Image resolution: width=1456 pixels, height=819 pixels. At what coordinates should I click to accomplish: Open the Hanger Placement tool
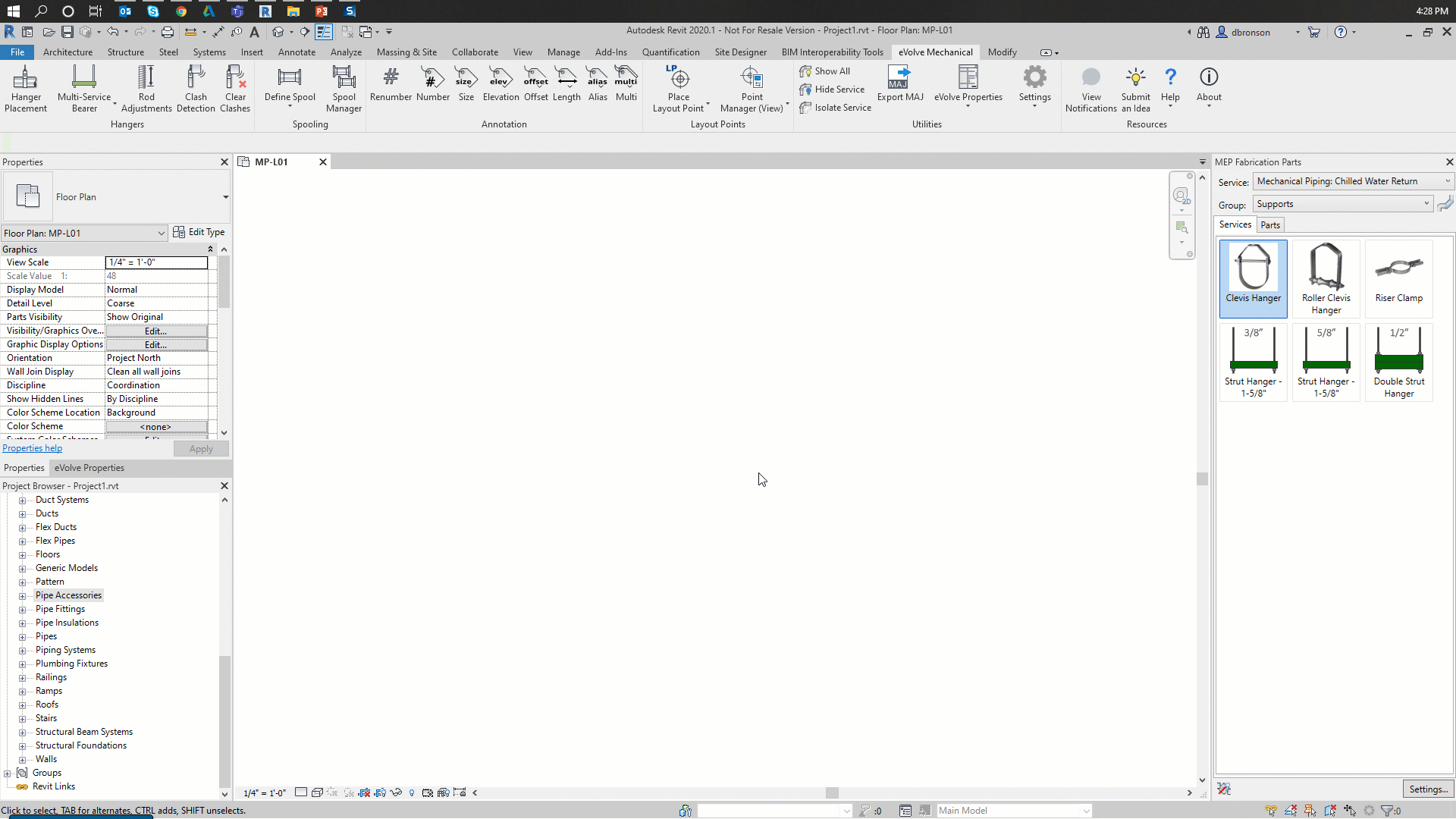[x=26, y=88]
